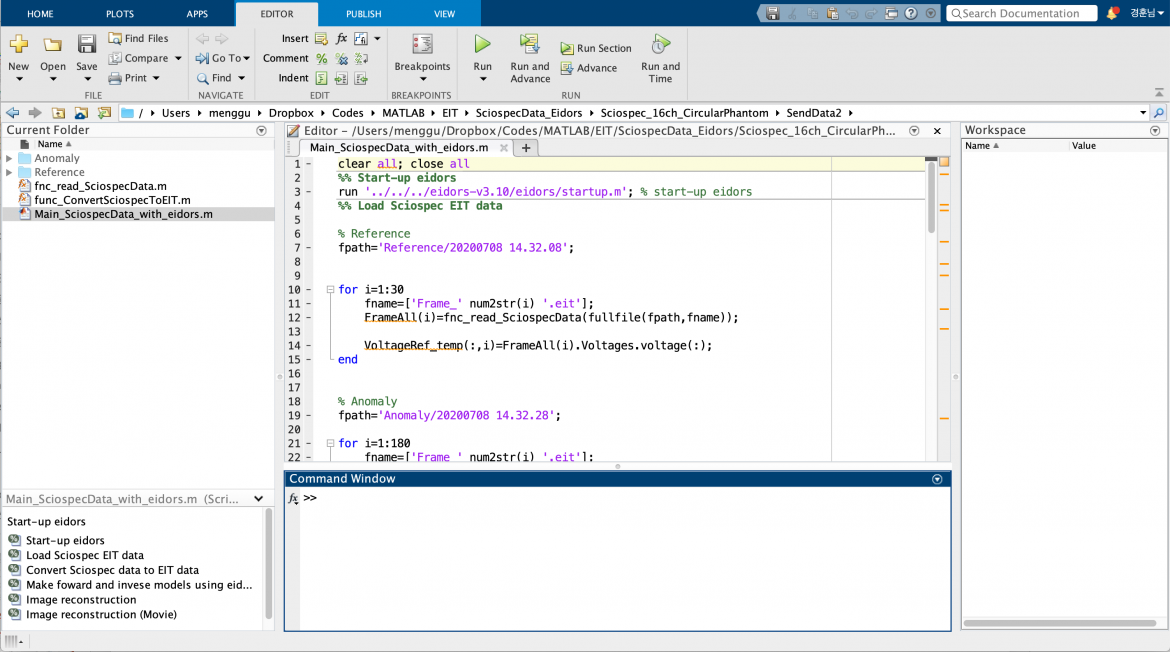1170x652 pixels.
Task: Click the New file plus icon
Action: (19, 44)
